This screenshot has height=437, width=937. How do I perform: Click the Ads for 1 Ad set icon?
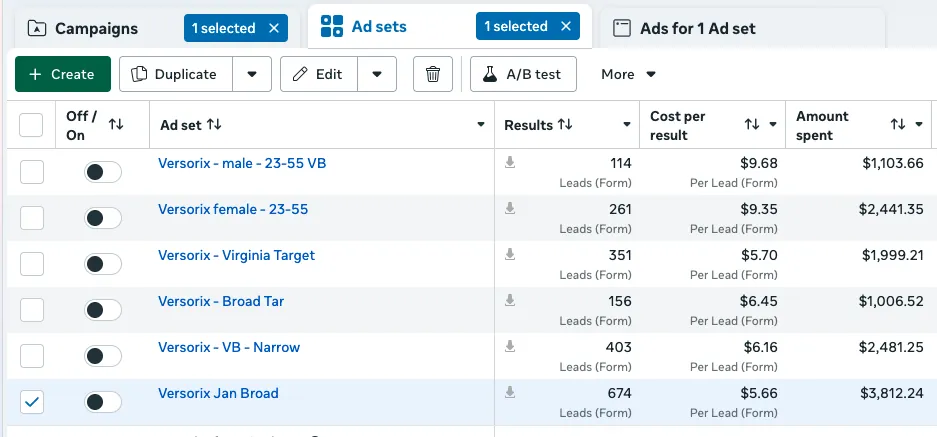[x=622, y=28]
